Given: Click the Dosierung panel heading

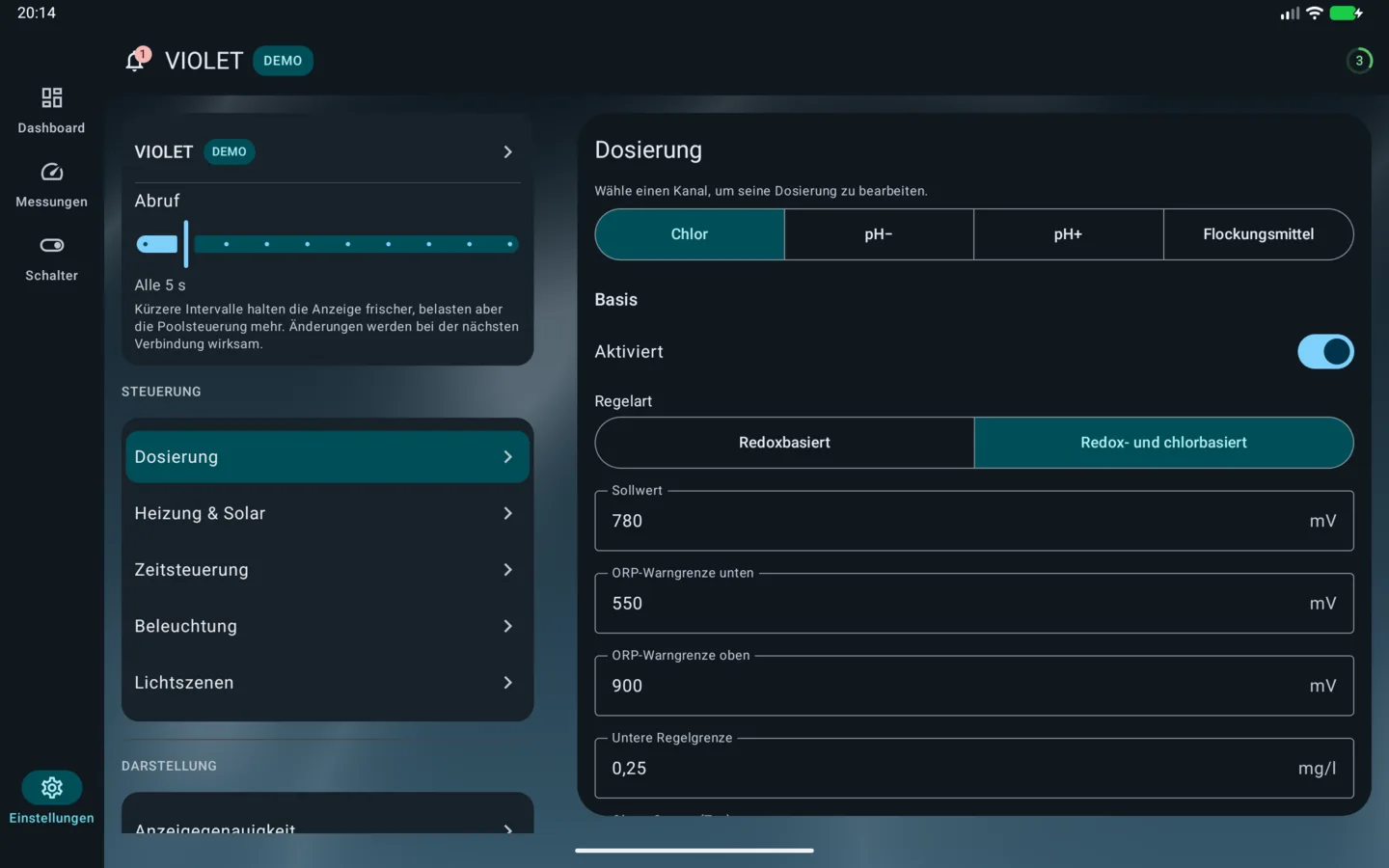Looking at the screenshot, I should [648, 150].
